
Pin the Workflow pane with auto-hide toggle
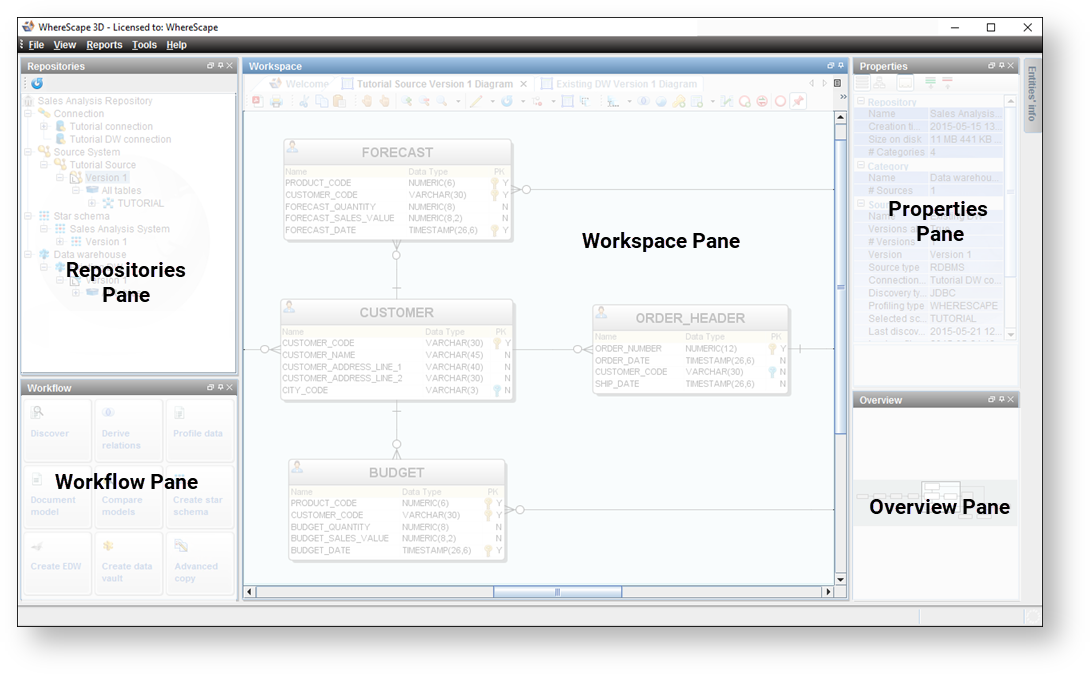tap(221, 387)
